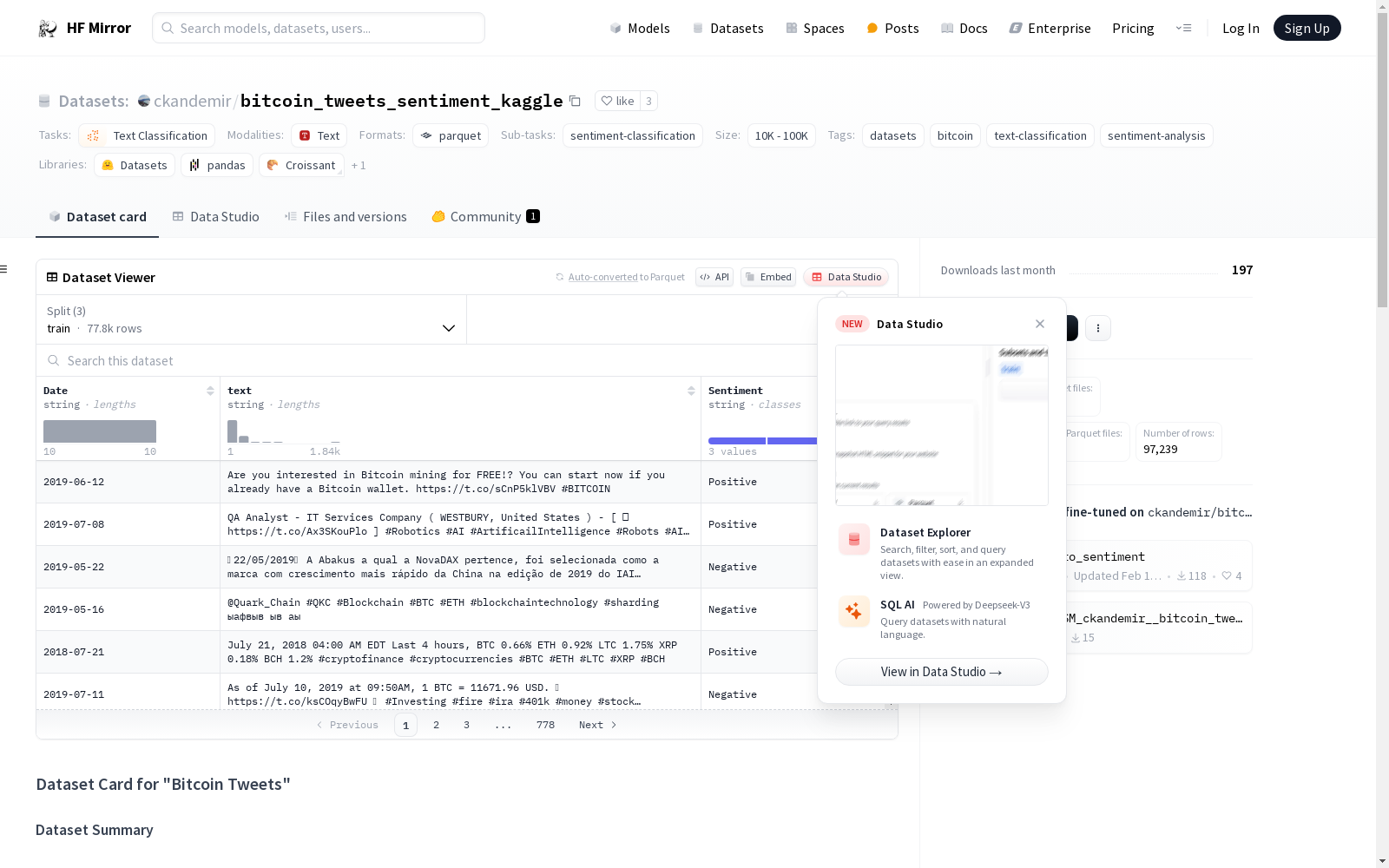Expand the Split train dropdown

(252, 319)
